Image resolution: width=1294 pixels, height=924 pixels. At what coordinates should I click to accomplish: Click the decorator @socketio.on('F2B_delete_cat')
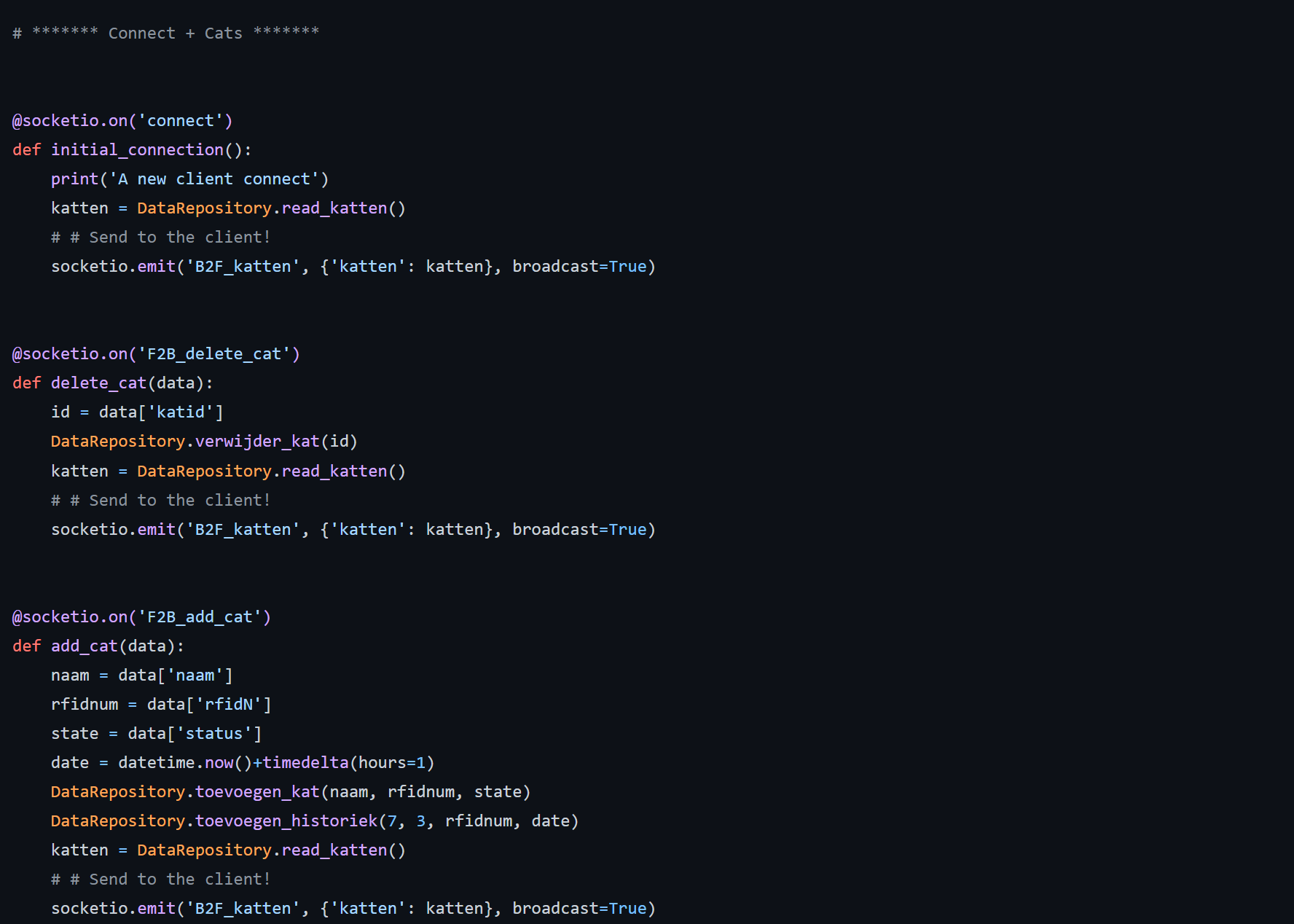pos(156,353)
